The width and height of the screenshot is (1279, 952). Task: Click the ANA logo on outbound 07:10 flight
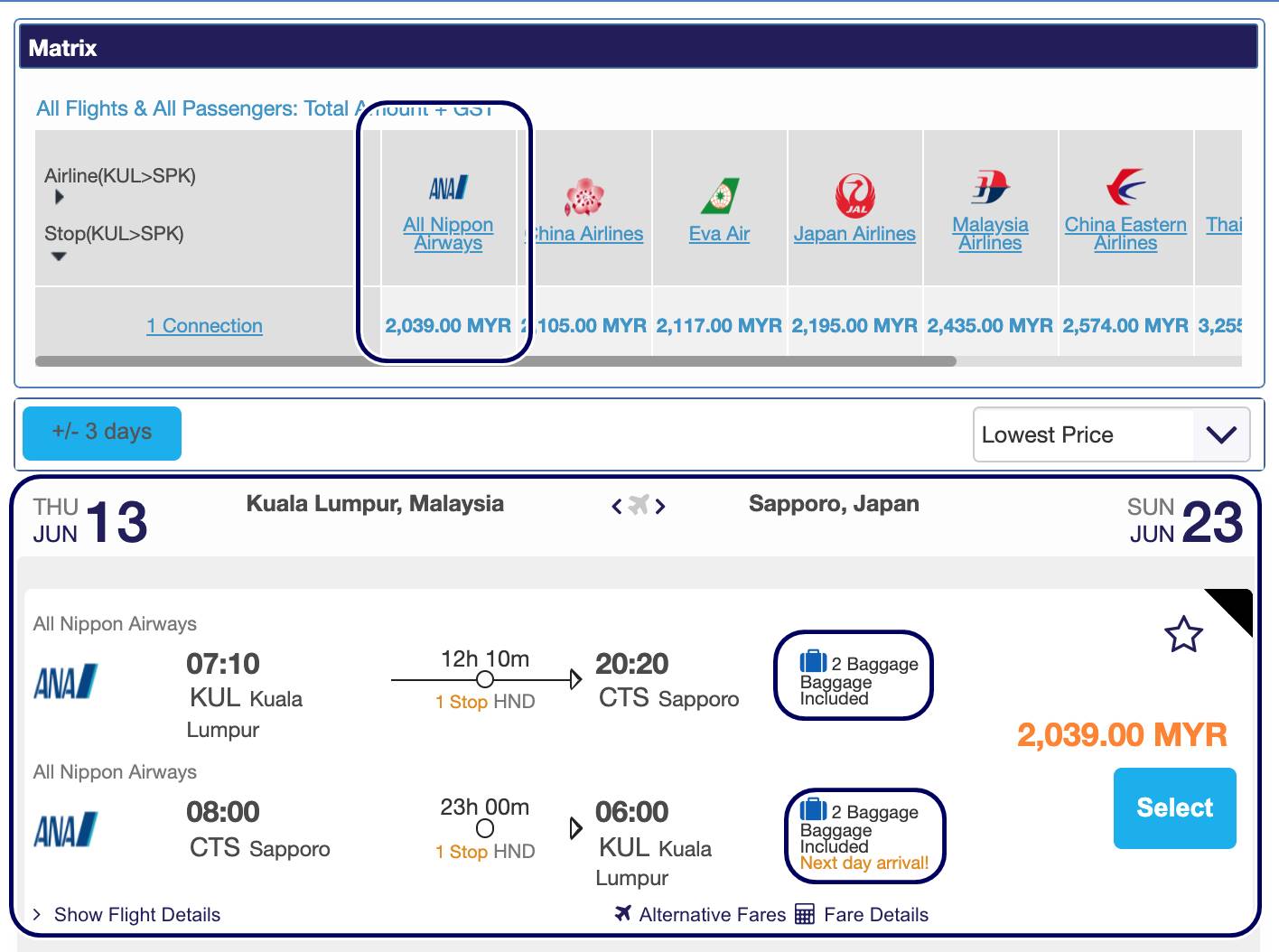click(65, 682)
